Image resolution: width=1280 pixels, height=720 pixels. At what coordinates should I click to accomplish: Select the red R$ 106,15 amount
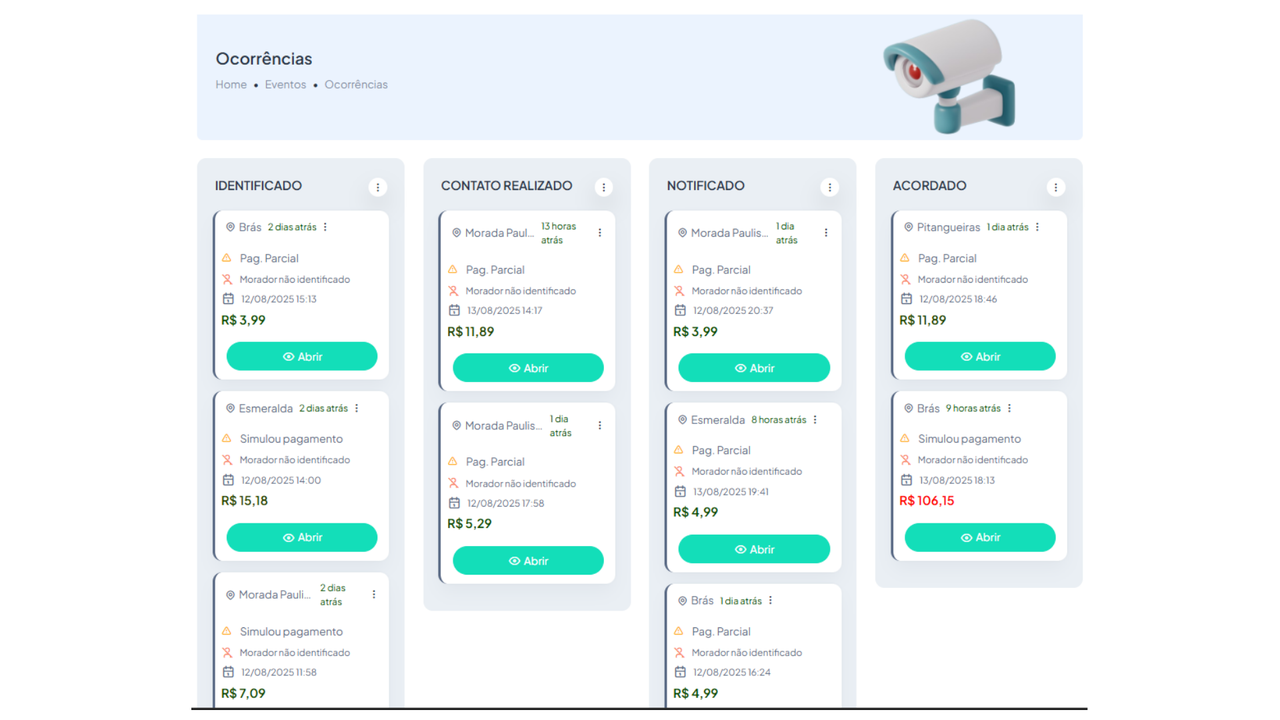pyautogui.click(x=927, y=501)
